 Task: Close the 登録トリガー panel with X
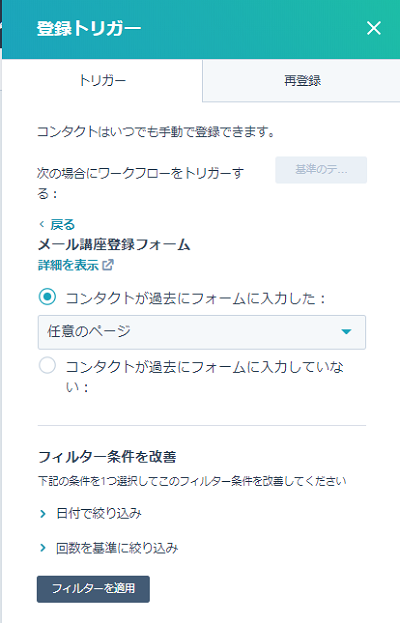point(374,28)
